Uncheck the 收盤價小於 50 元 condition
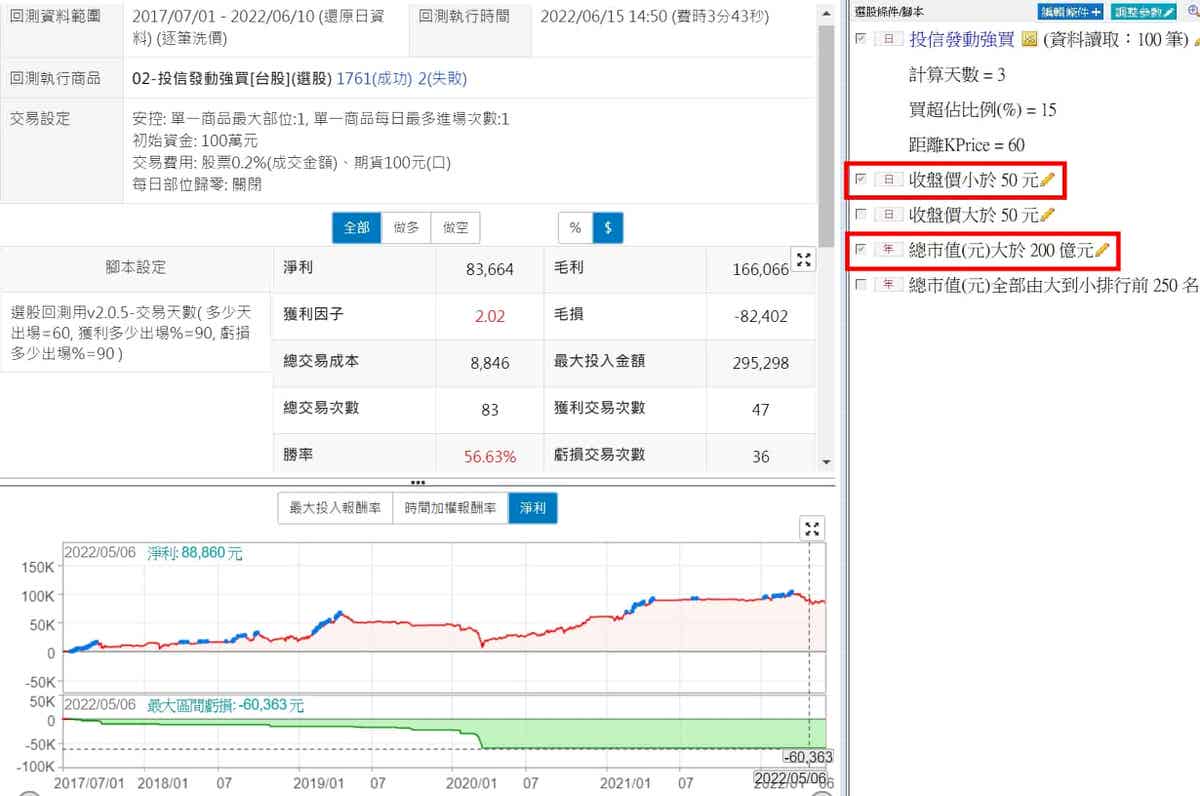 click(x=861, y=180)
